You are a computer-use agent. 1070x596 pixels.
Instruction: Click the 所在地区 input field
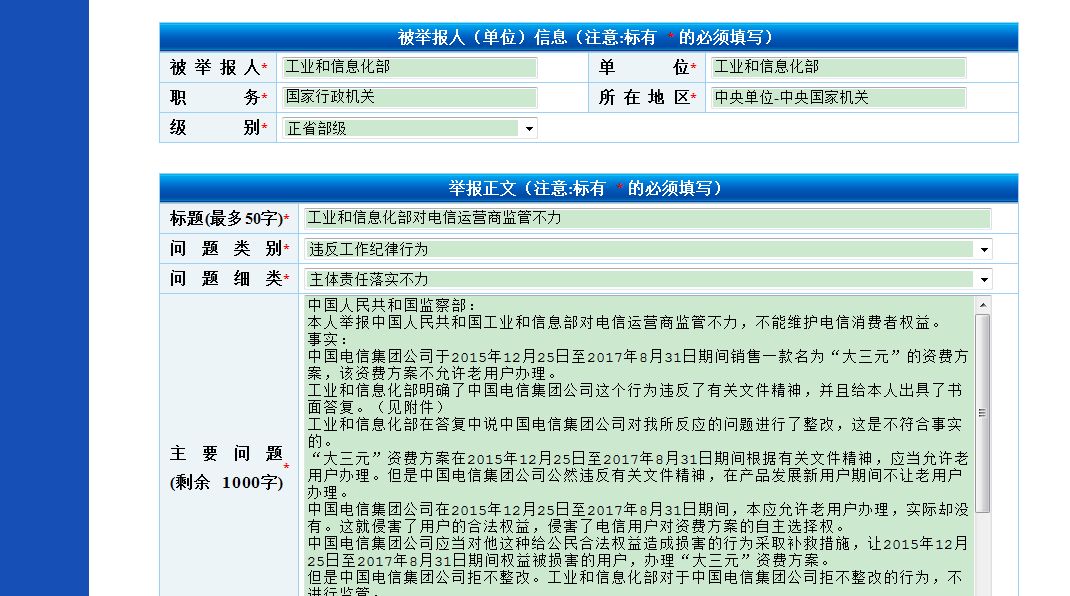(838, 98)
